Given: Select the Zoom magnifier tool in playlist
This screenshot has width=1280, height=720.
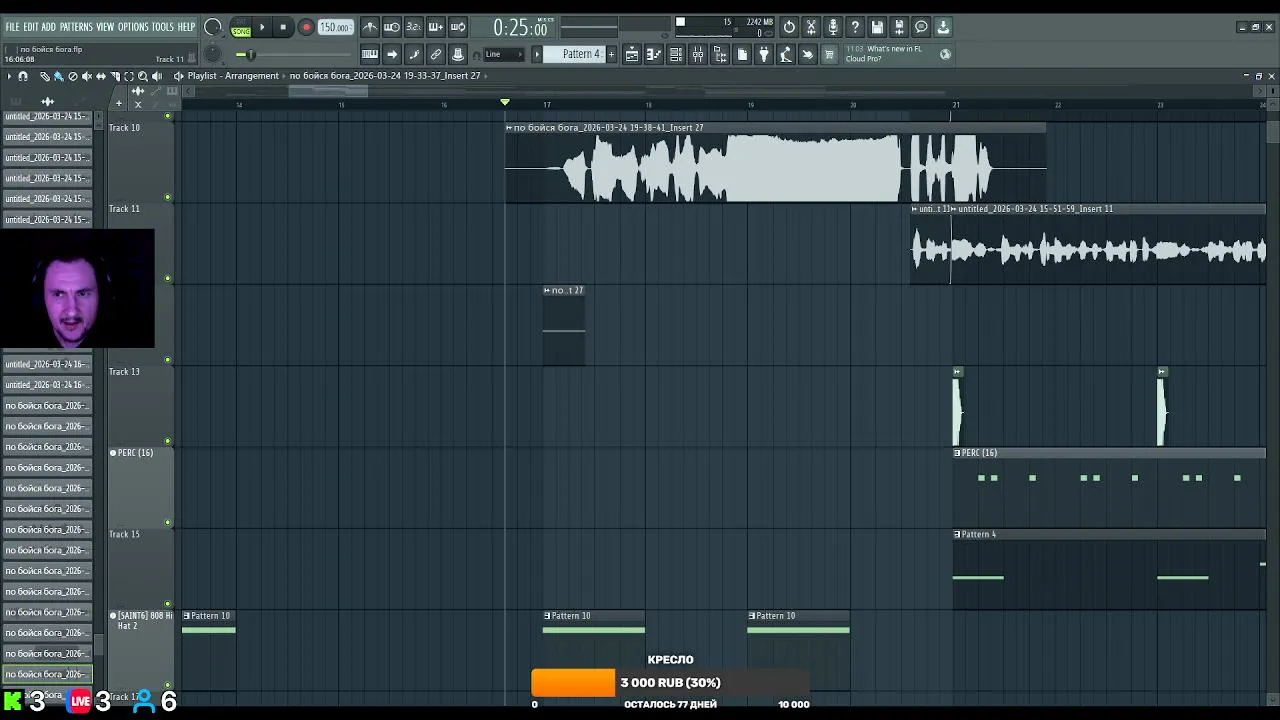Looking at the screenshot, I should 143,76.
